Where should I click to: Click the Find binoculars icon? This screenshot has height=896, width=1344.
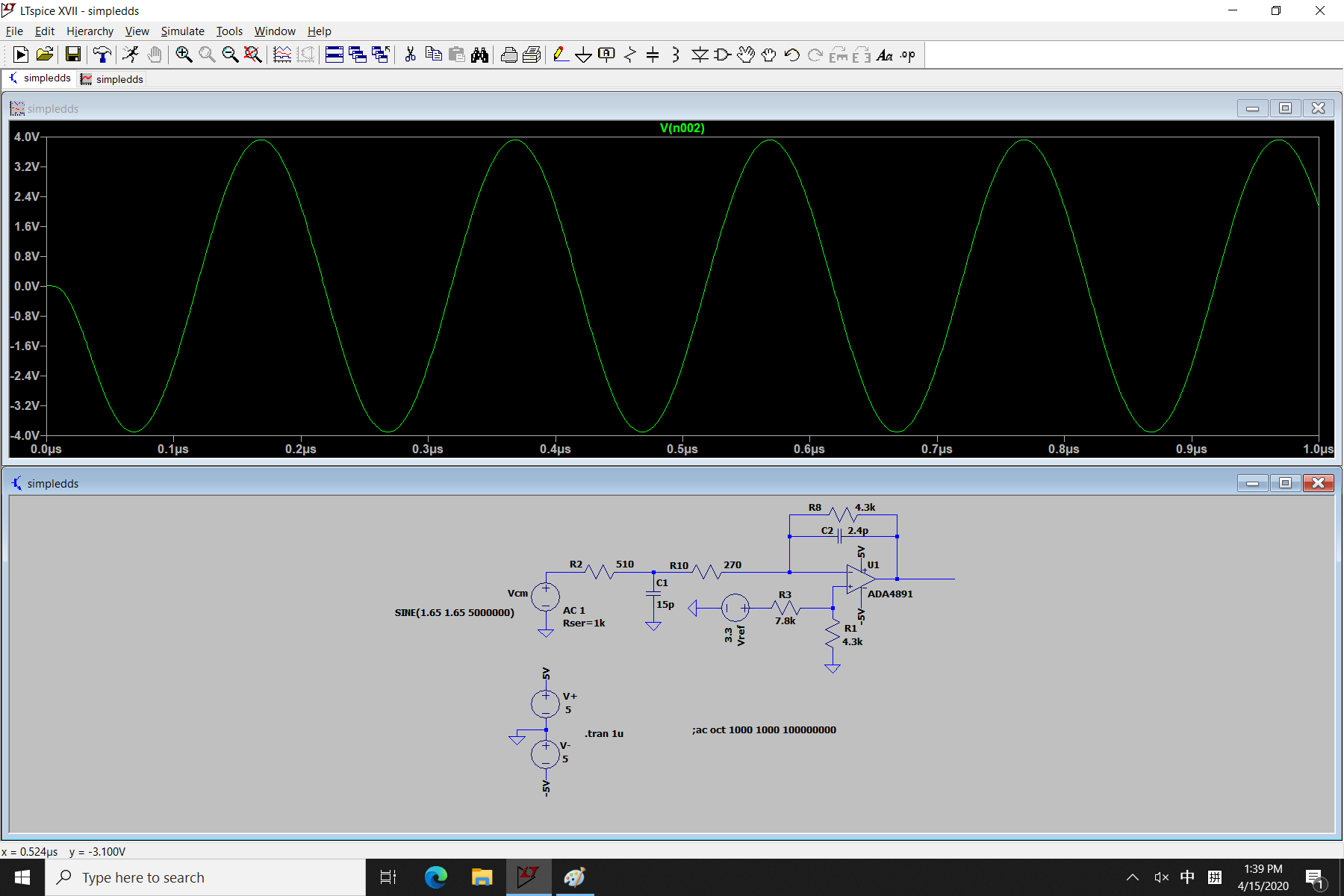tap(479, 55)
